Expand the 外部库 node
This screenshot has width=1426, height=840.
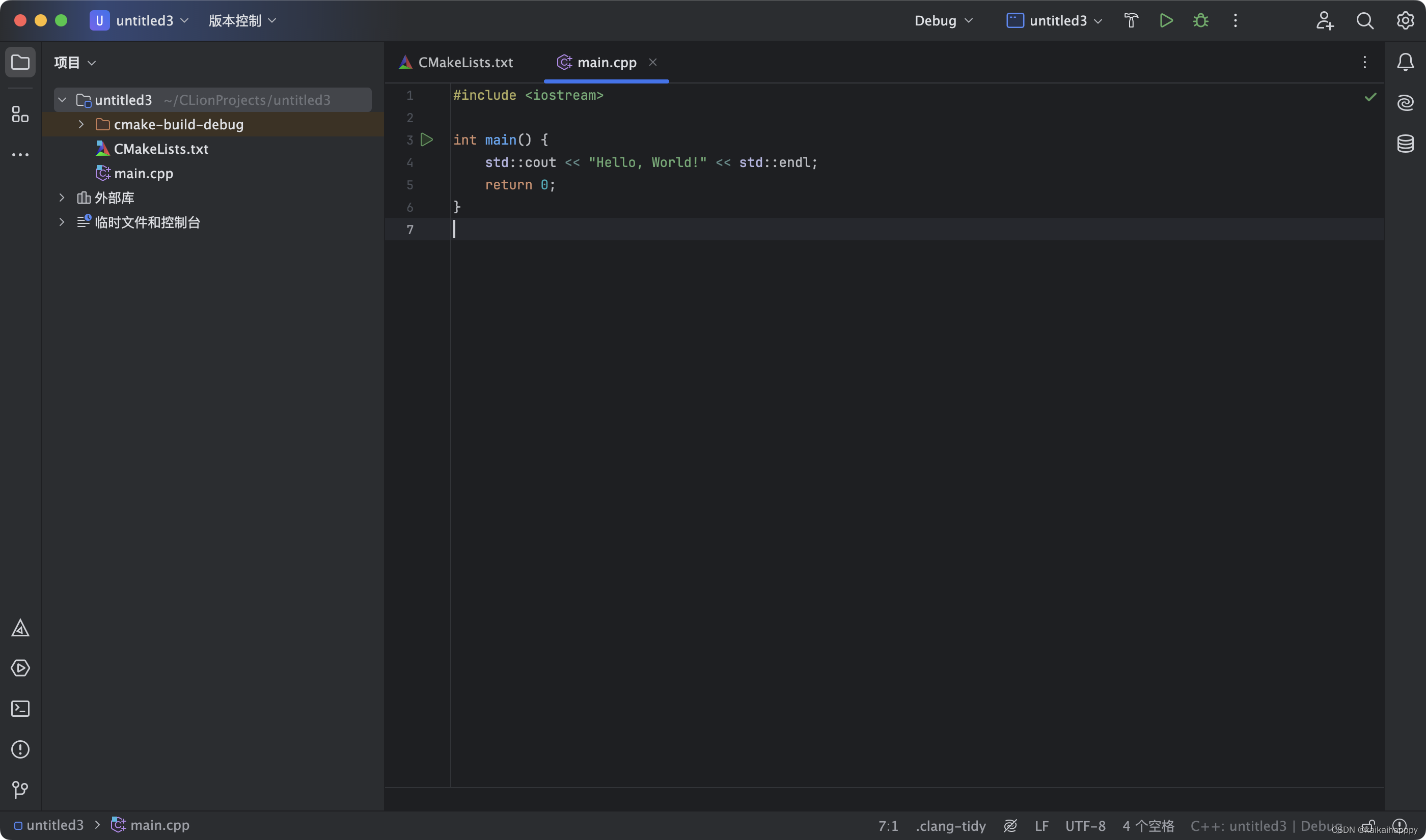coord(62,198)
